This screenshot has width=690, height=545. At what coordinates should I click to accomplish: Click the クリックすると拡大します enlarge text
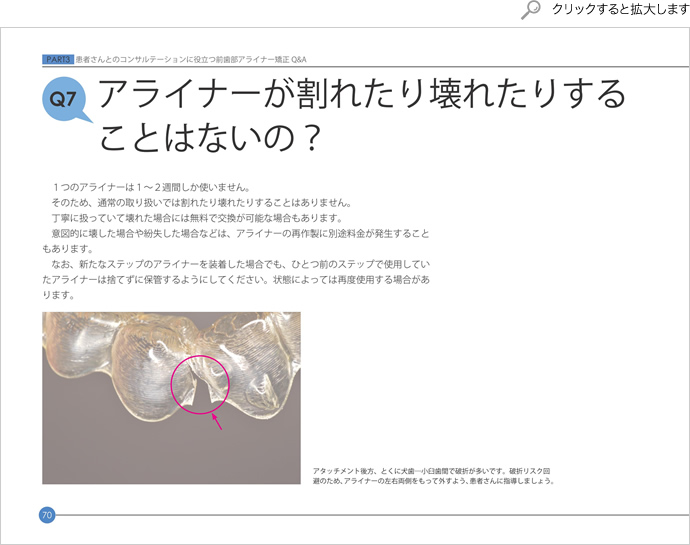[x=619, y=10]
